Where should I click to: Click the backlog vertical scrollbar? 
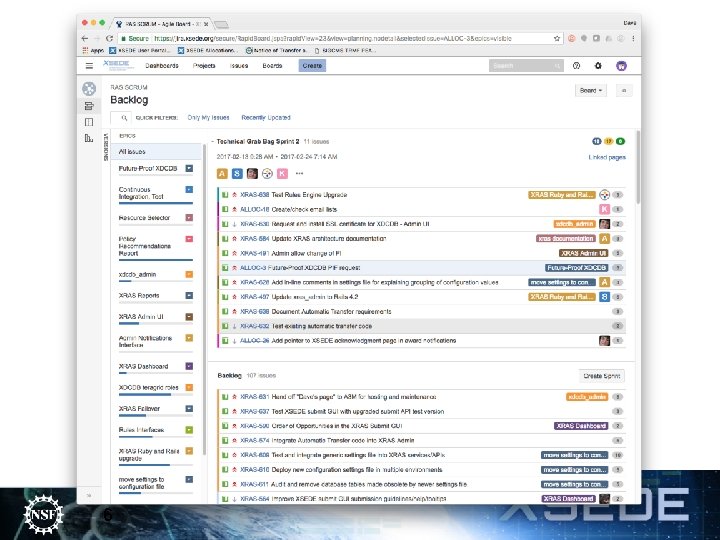[x=638, y=168]
